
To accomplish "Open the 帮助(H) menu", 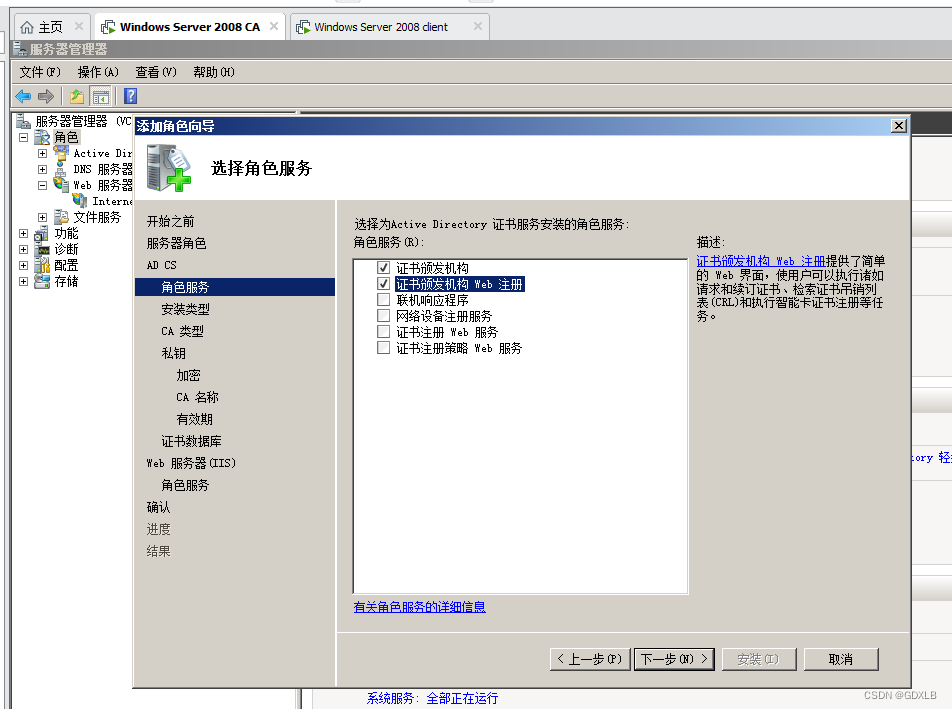I will point(214,72).
